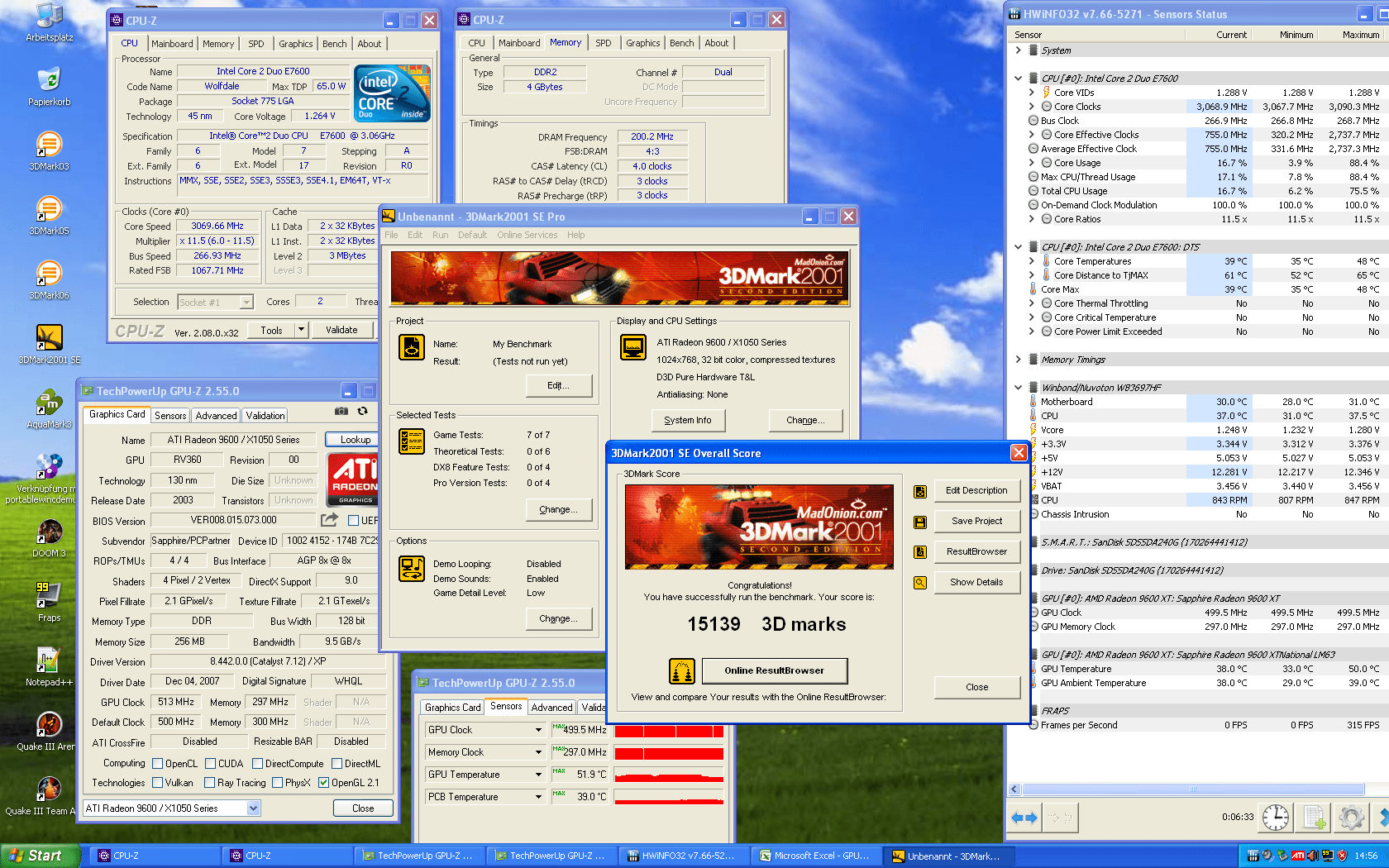Click the Validate button in CPU-Z

[341, 330]
